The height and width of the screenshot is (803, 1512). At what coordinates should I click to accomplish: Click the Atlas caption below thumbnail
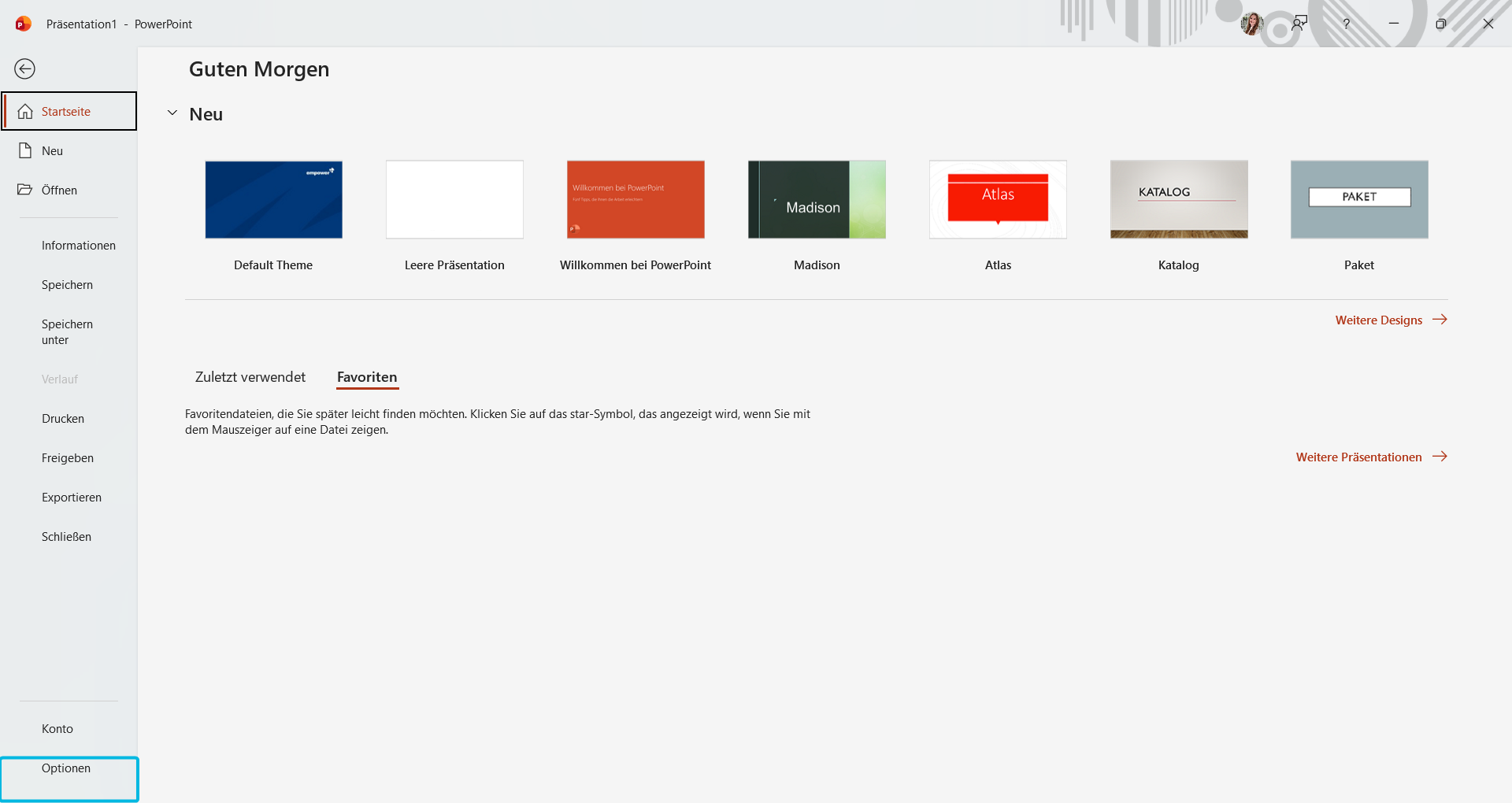pos(998,265)
